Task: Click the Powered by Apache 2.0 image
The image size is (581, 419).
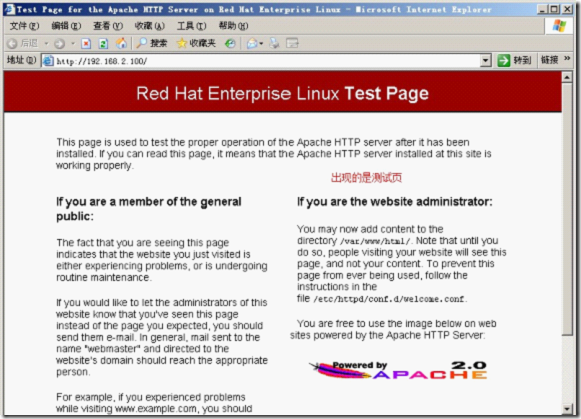Action: (x=398, y=370)
